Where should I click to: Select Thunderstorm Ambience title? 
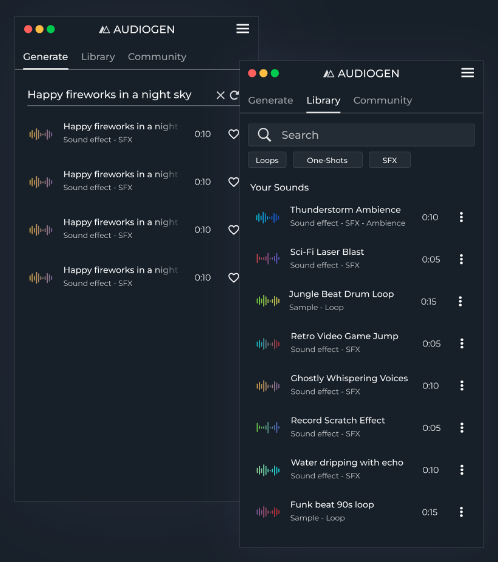click(x=345, y=210)
